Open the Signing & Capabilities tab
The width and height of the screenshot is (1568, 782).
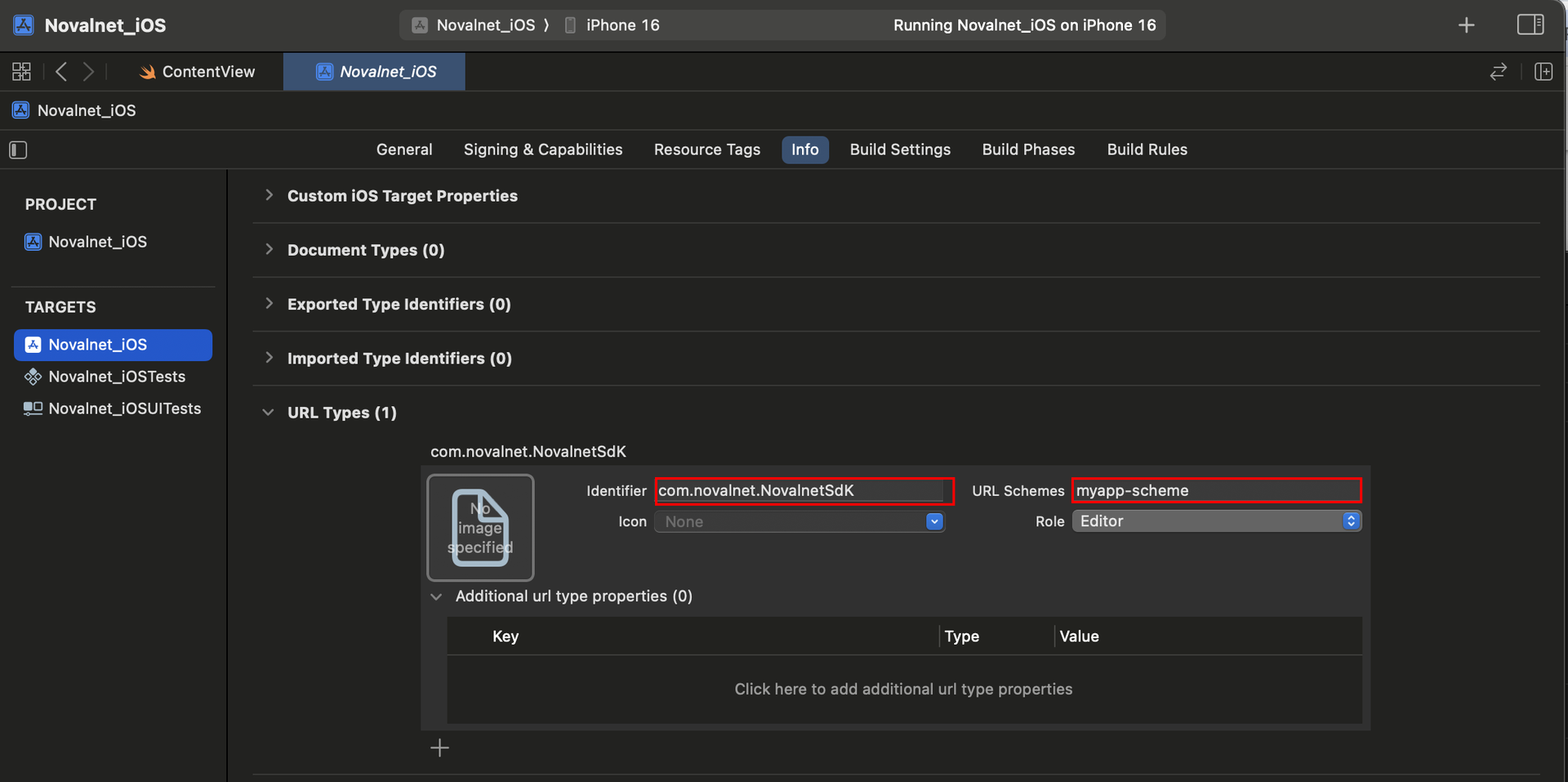coord(543,150)
